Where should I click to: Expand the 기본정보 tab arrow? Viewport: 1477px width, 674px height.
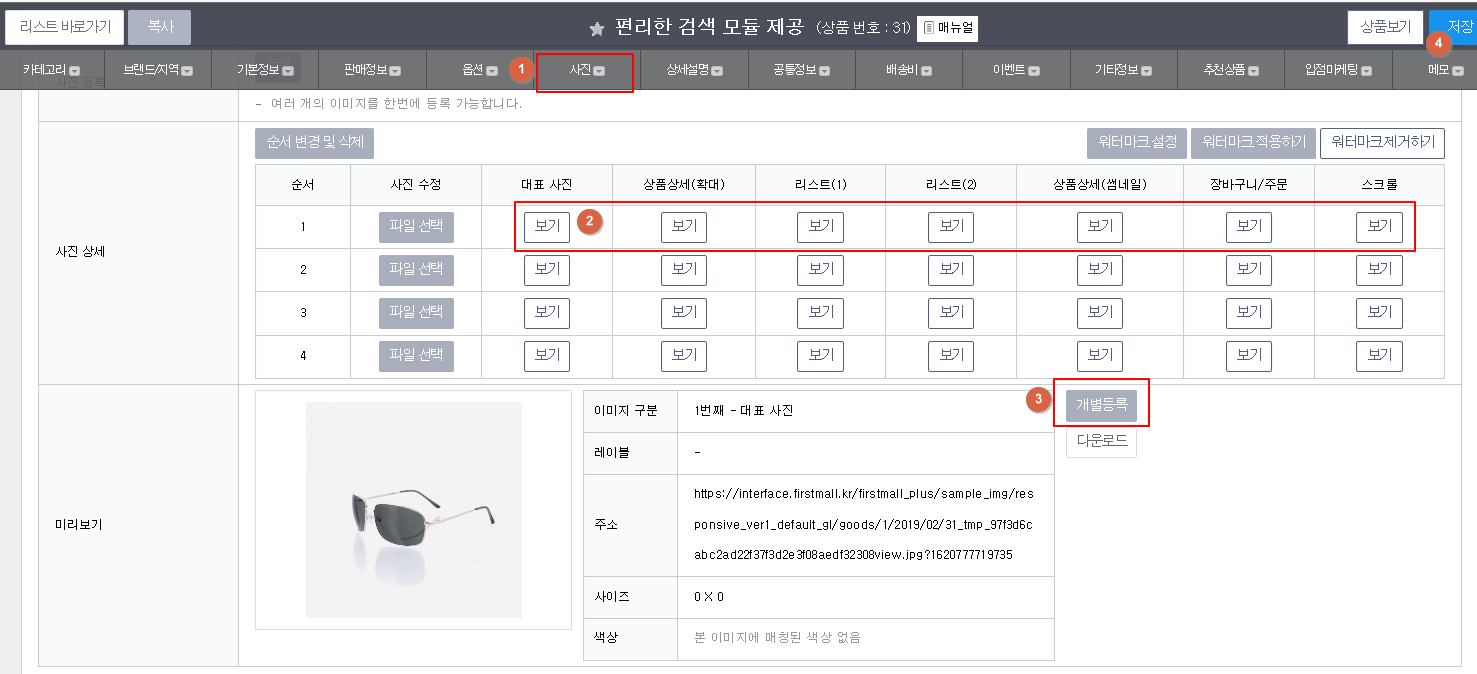[288, 71]
